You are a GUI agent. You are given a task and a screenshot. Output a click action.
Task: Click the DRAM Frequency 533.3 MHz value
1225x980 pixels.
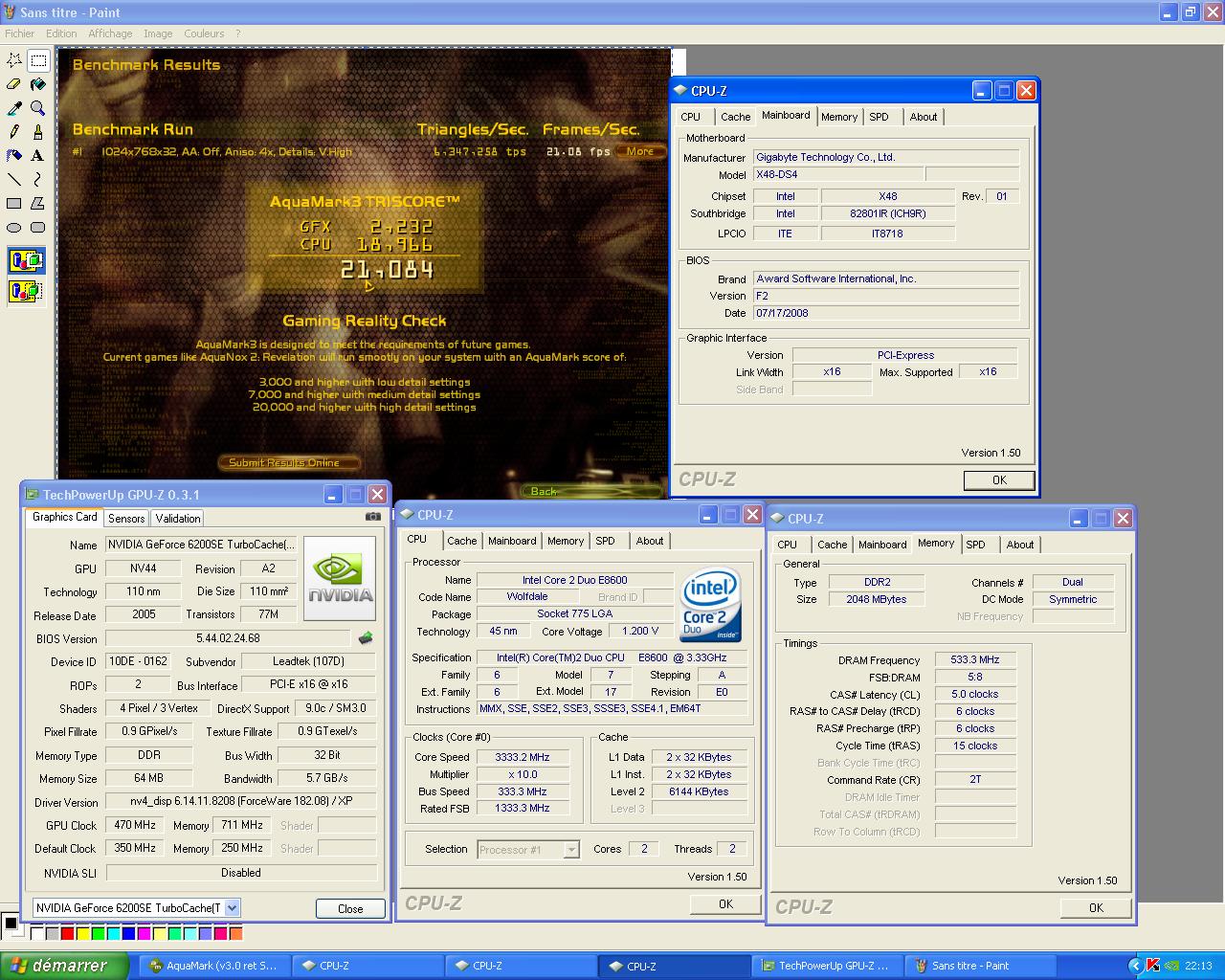click(x=975, y=659)
